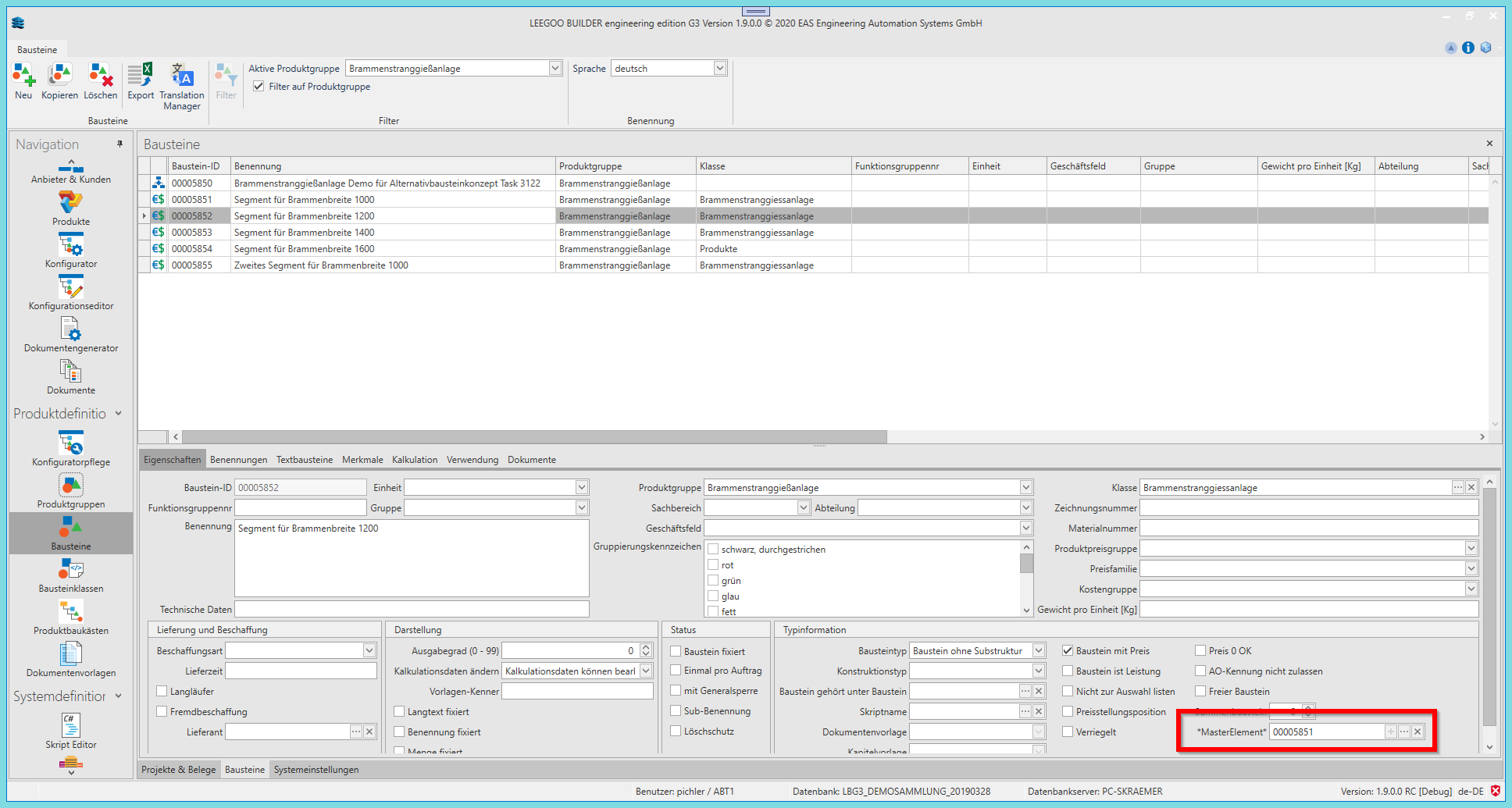Open Anbieter & Kunden in navigation
The height and width of the screenshot is (808, 1512).
[71, 172]
